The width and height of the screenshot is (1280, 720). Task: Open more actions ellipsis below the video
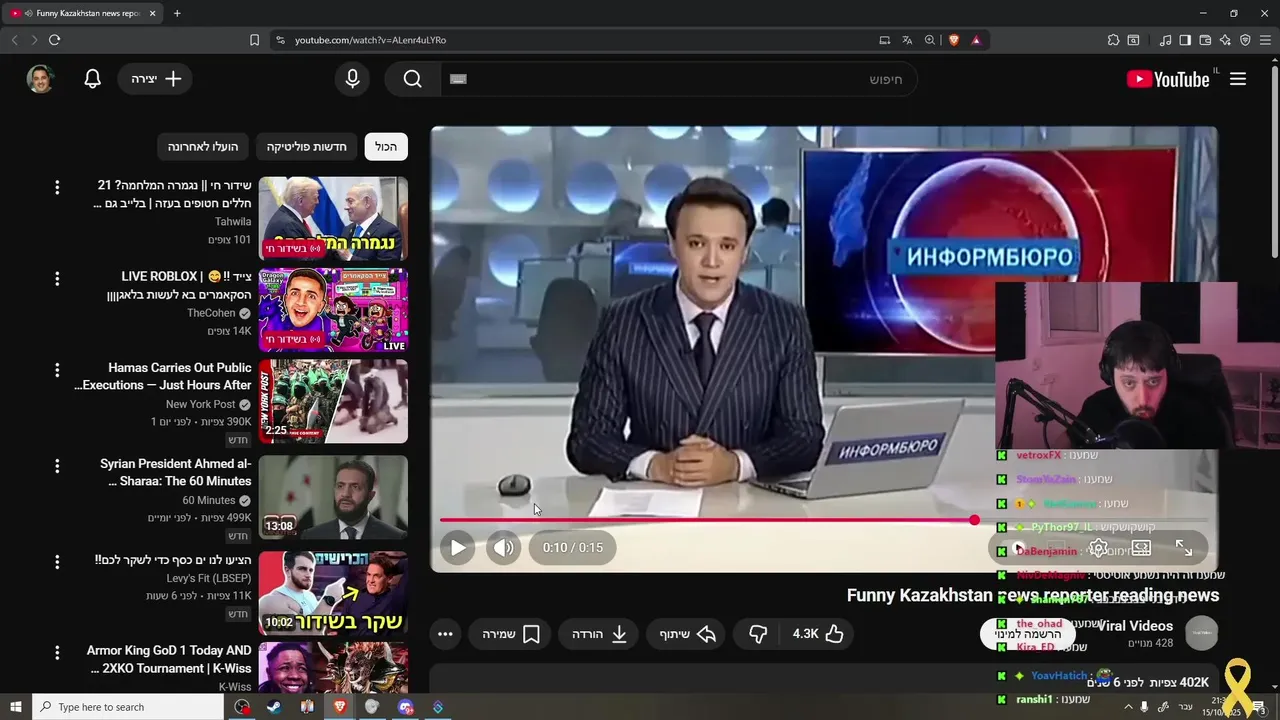(x=445, y=634)
